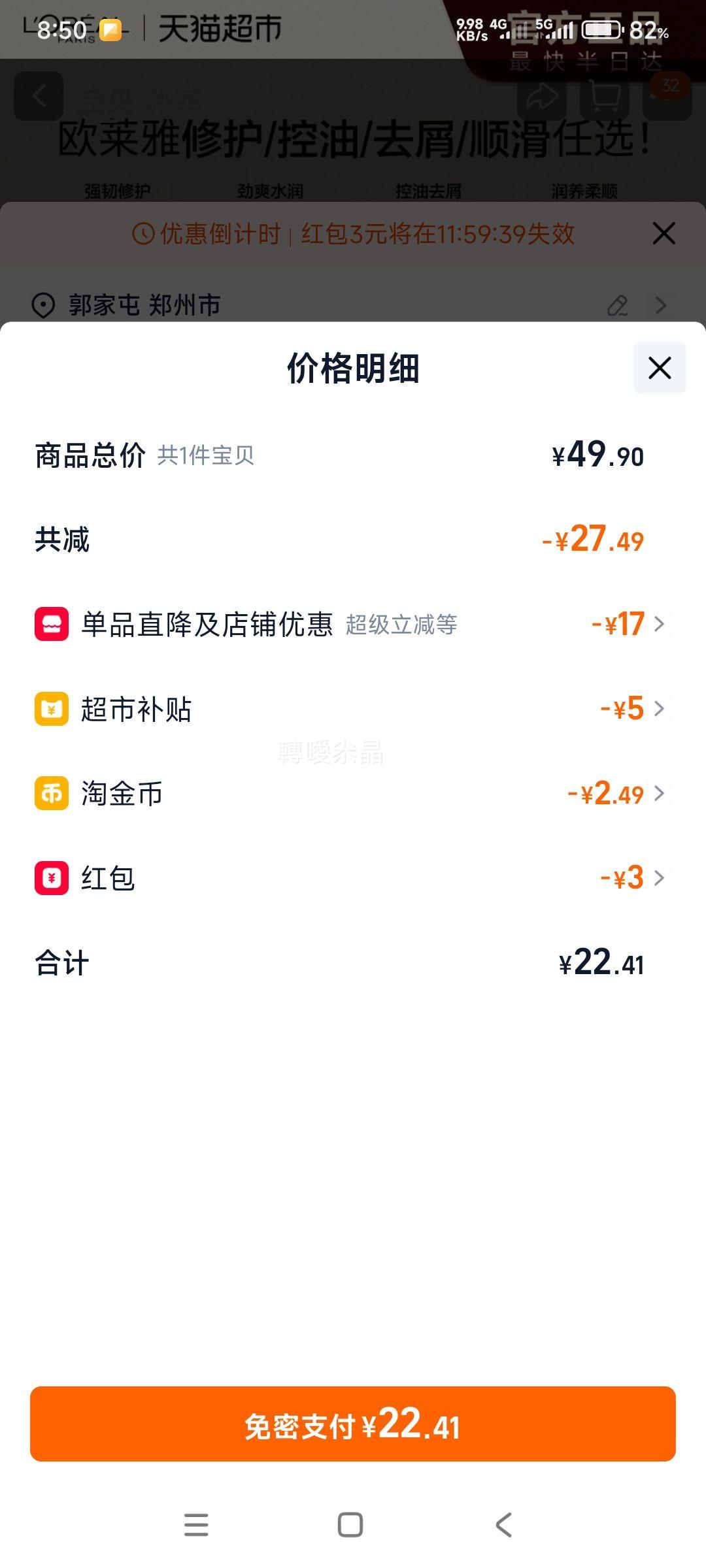The width and height of the screenshot is (706, 1568).
Task: Open the 郭家屯 郑州市 delivery address
Action: pyautogui.click(x=144, y=305)
